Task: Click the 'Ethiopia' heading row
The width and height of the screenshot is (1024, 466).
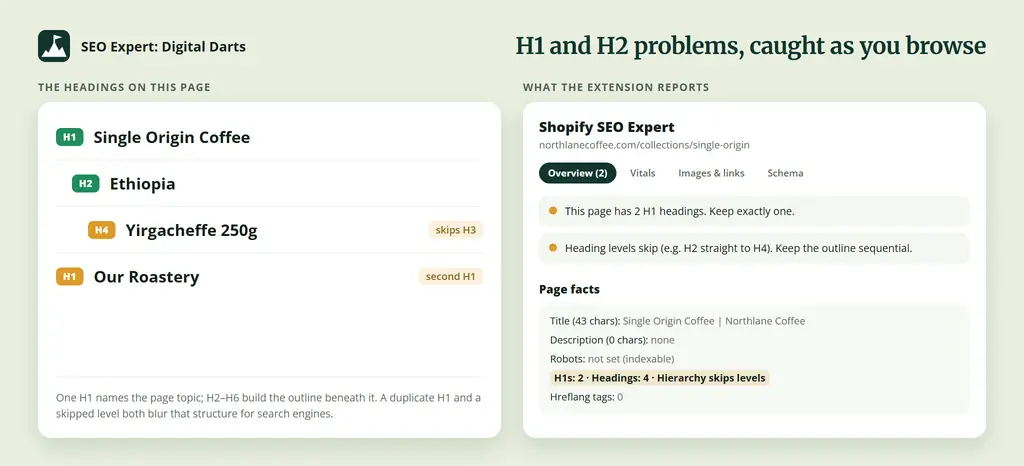Action: pos(269,183)
